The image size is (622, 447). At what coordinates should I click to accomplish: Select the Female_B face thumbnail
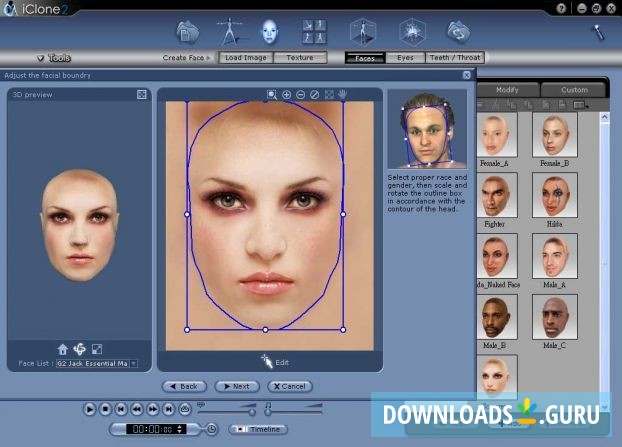pyautogui.click(x=555, y=135)
